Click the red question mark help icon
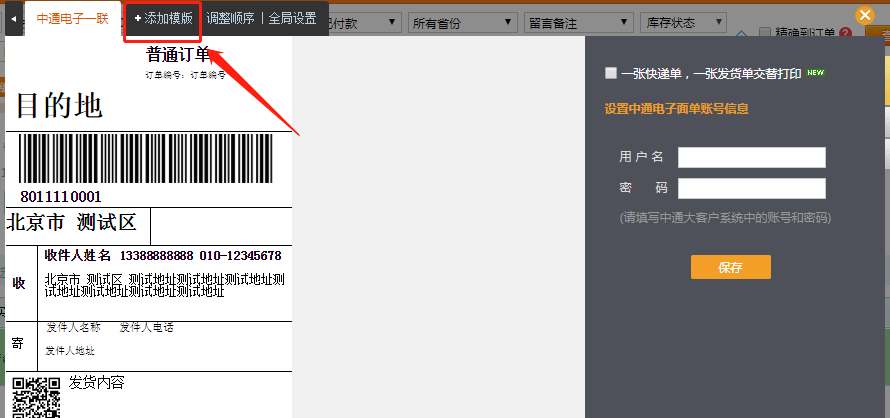The height and width of the screenshot is (418, 890). (845, 34)
